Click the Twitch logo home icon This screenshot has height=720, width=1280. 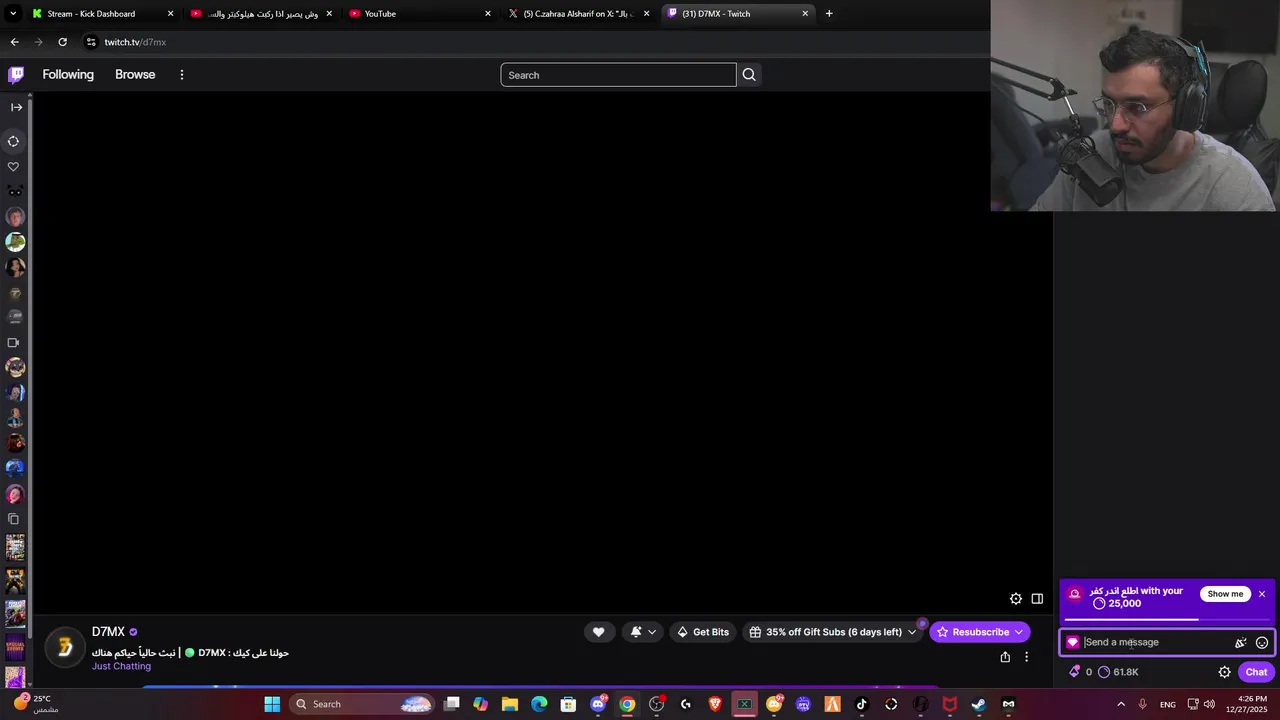(16, 75)
